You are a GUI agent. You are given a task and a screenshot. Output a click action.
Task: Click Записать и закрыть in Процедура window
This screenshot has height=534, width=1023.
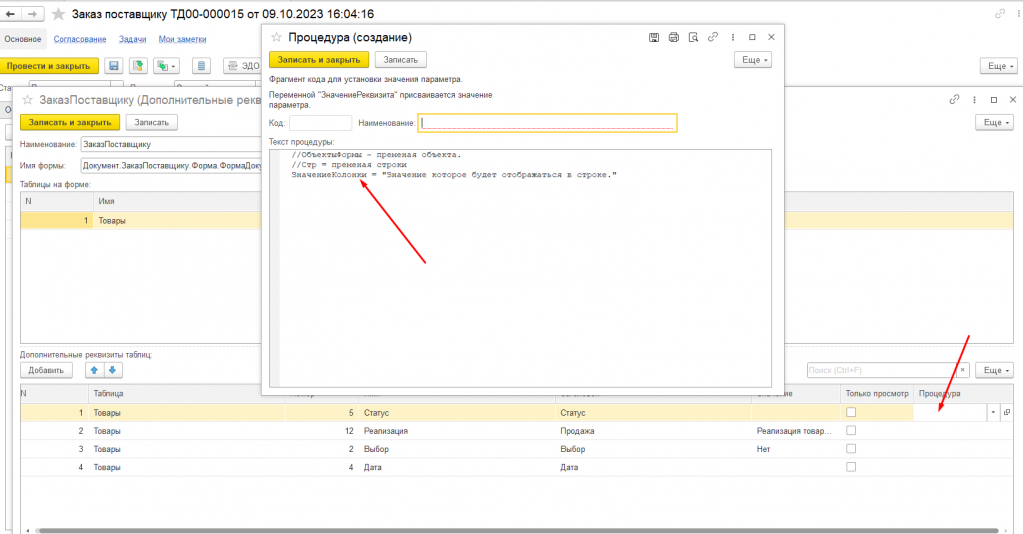(319, 59)
